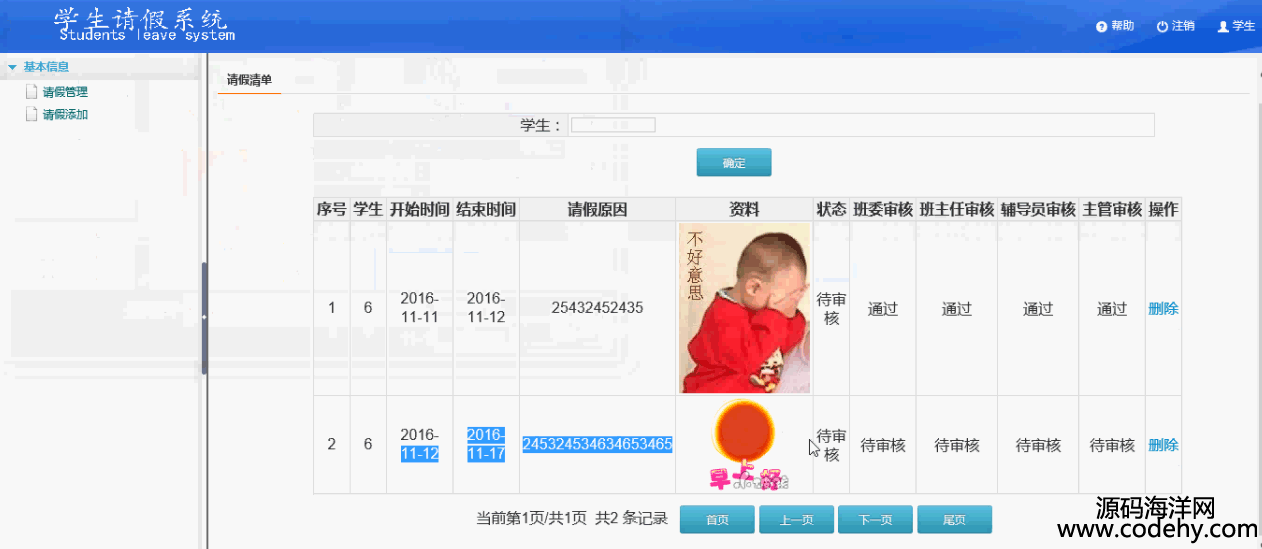Delete the second leave record
1262x549 pixels.
click(x=1163, y=445)
